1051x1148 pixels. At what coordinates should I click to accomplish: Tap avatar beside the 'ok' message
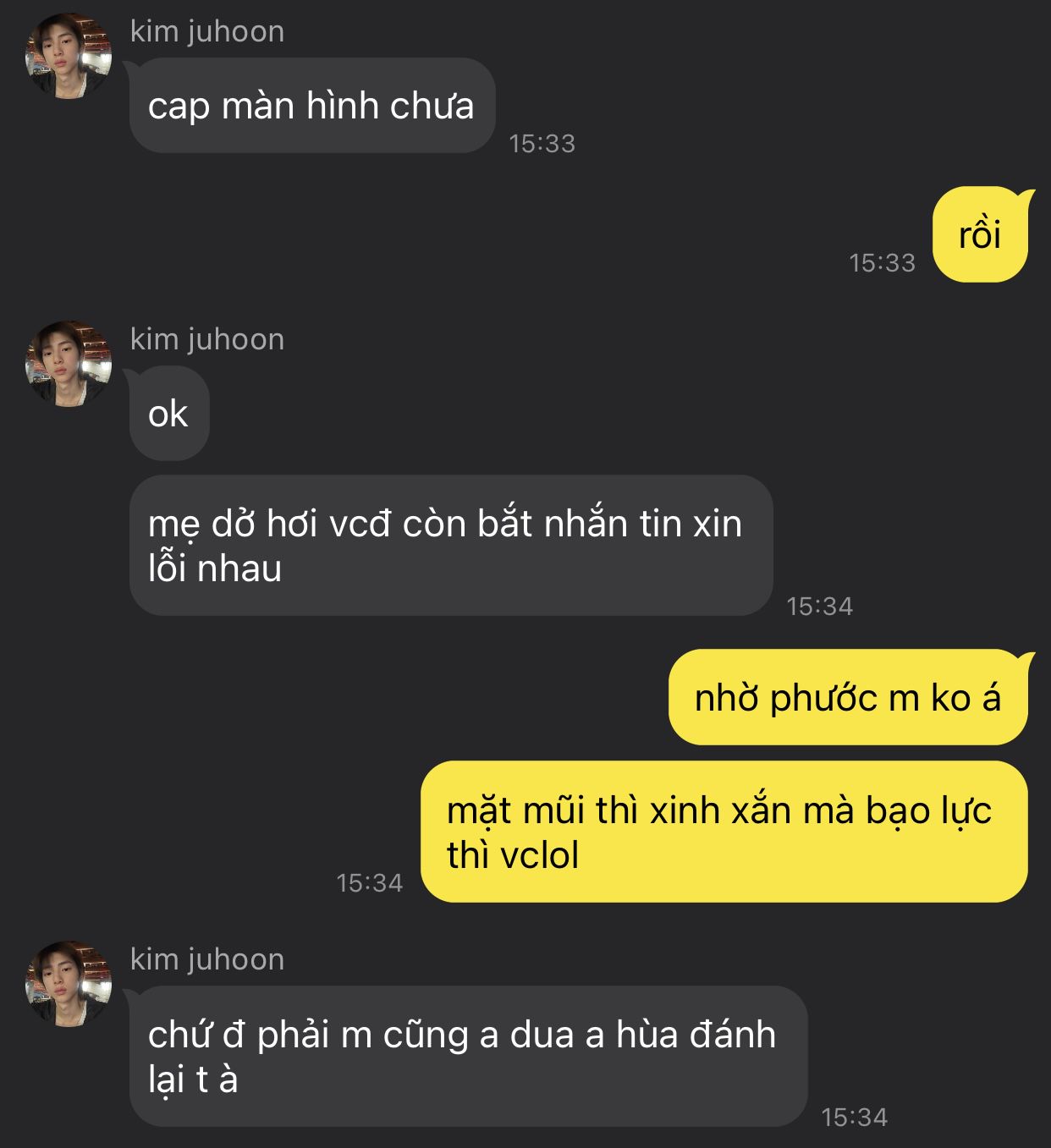pyautogui.click(x=69, y=364)
